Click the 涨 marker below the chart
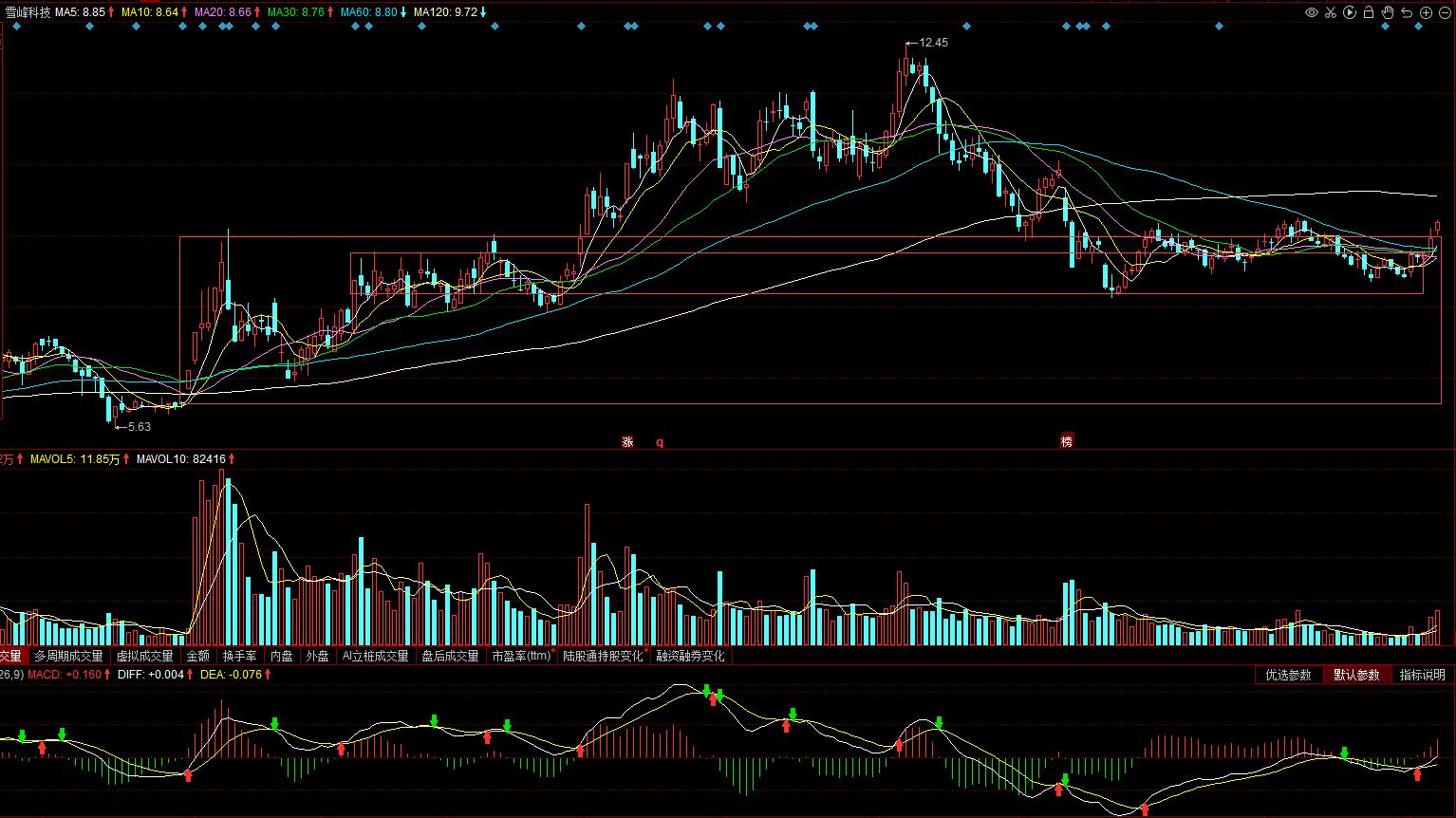Viewport: 1456px width, 818px height. click(627, 441)
